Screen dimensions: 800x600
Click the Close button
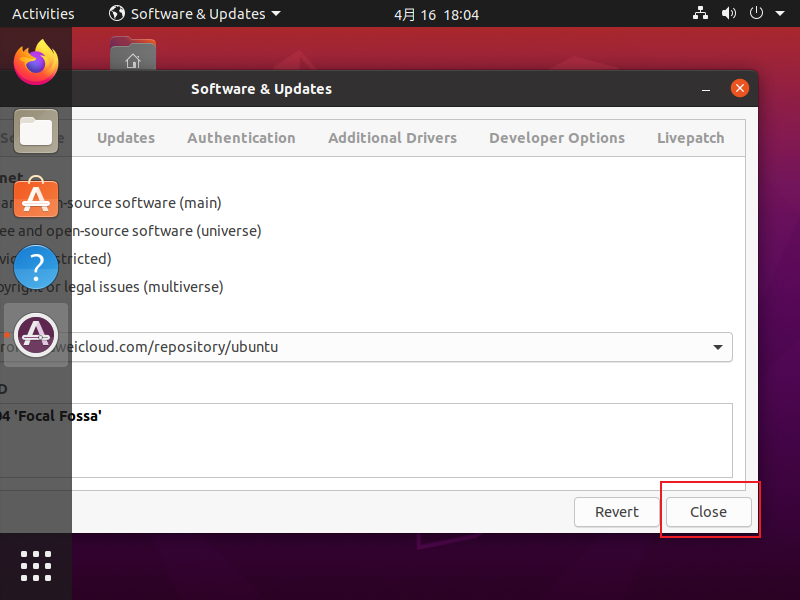[x=708, y=512]
